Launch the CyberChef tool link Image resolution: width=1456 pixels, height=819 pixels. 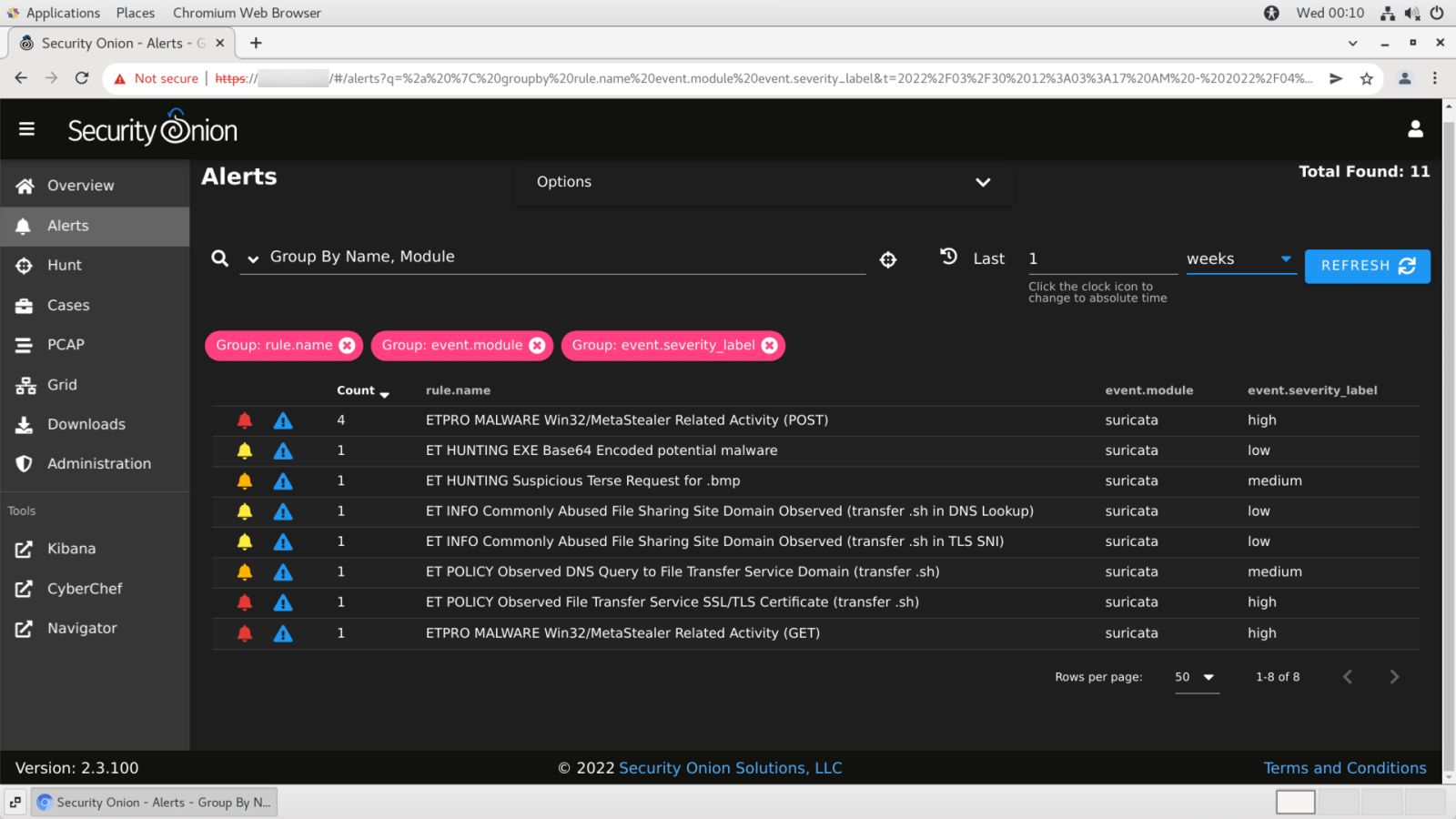click(95, 589)
